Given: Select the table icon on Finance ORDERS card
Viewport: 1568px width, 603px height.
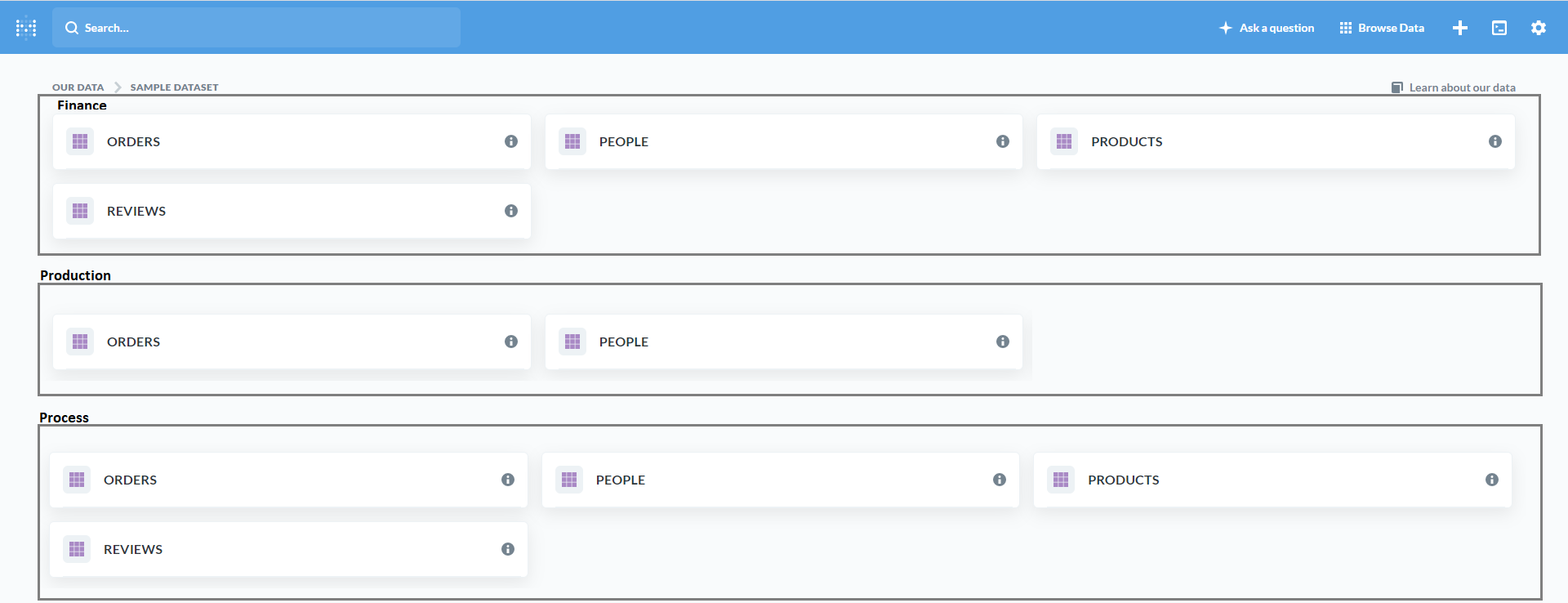Looking at the screenshot, I should [79, 141].
